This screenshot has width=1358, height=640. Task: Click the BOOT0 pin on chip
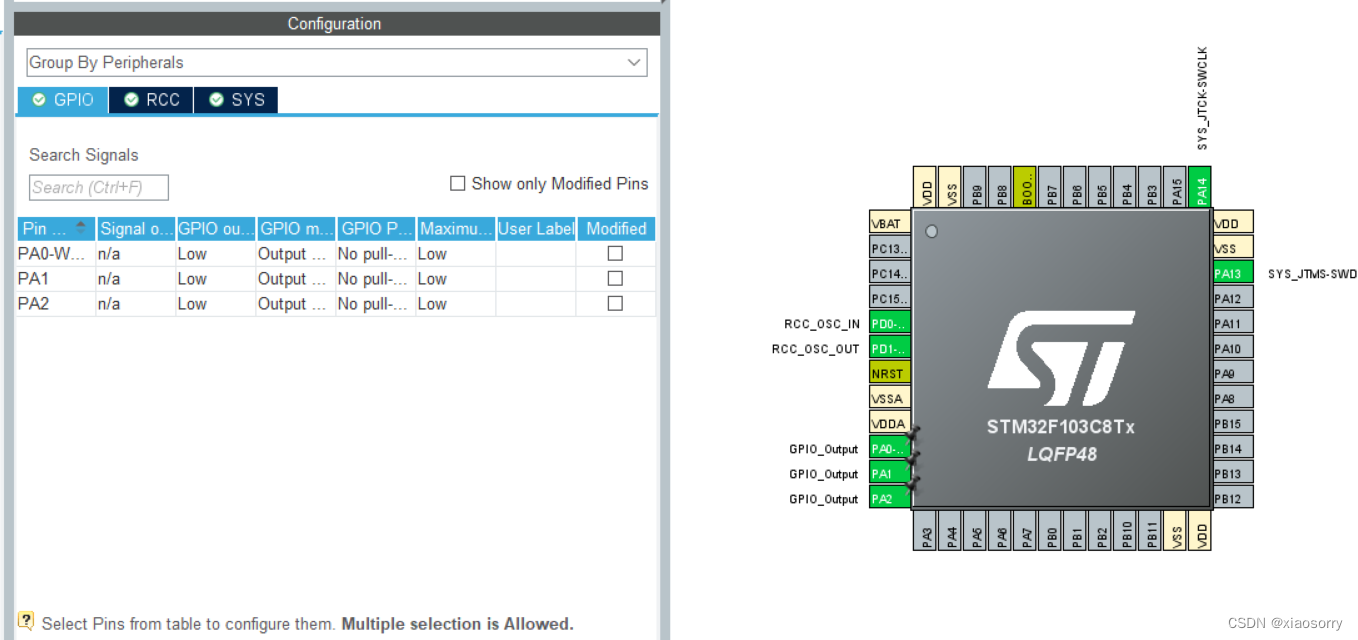1026,187
